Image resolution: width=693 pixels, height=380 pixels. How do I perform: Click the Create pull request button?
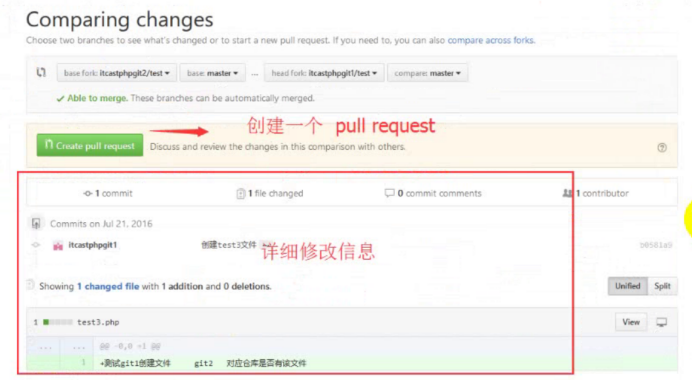pyautogui.click(x=90, y=145)
